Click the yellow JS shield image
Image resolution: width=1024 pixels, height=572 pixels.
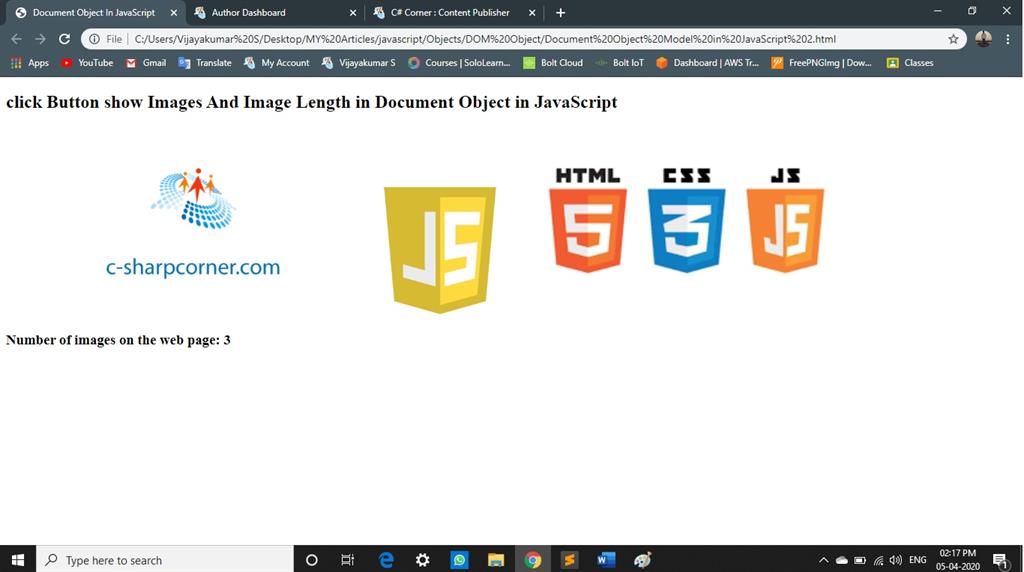(x=440, y=250)
